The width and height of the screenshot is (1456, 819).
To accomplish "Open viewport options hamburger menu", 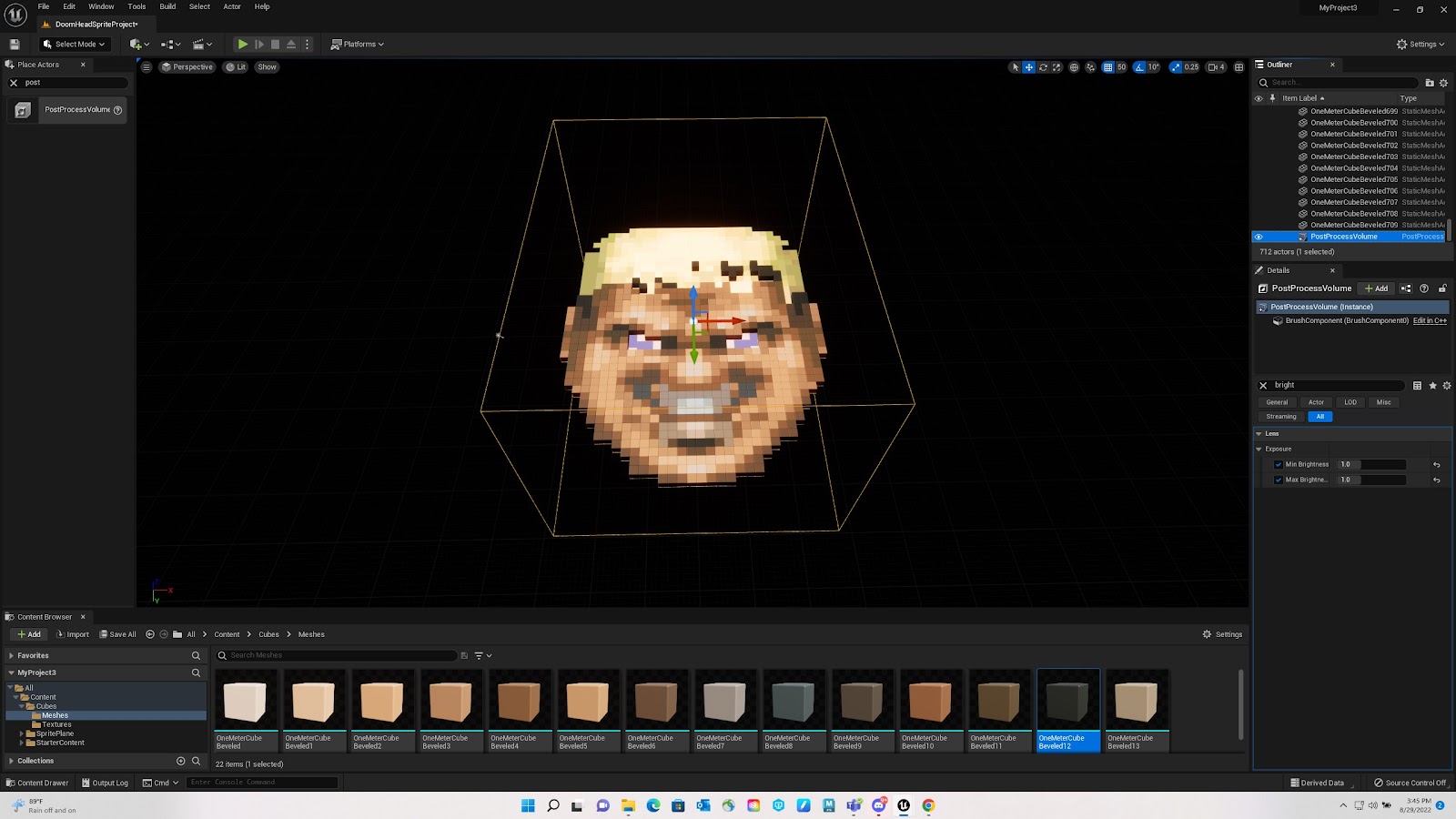I will 147,67.
